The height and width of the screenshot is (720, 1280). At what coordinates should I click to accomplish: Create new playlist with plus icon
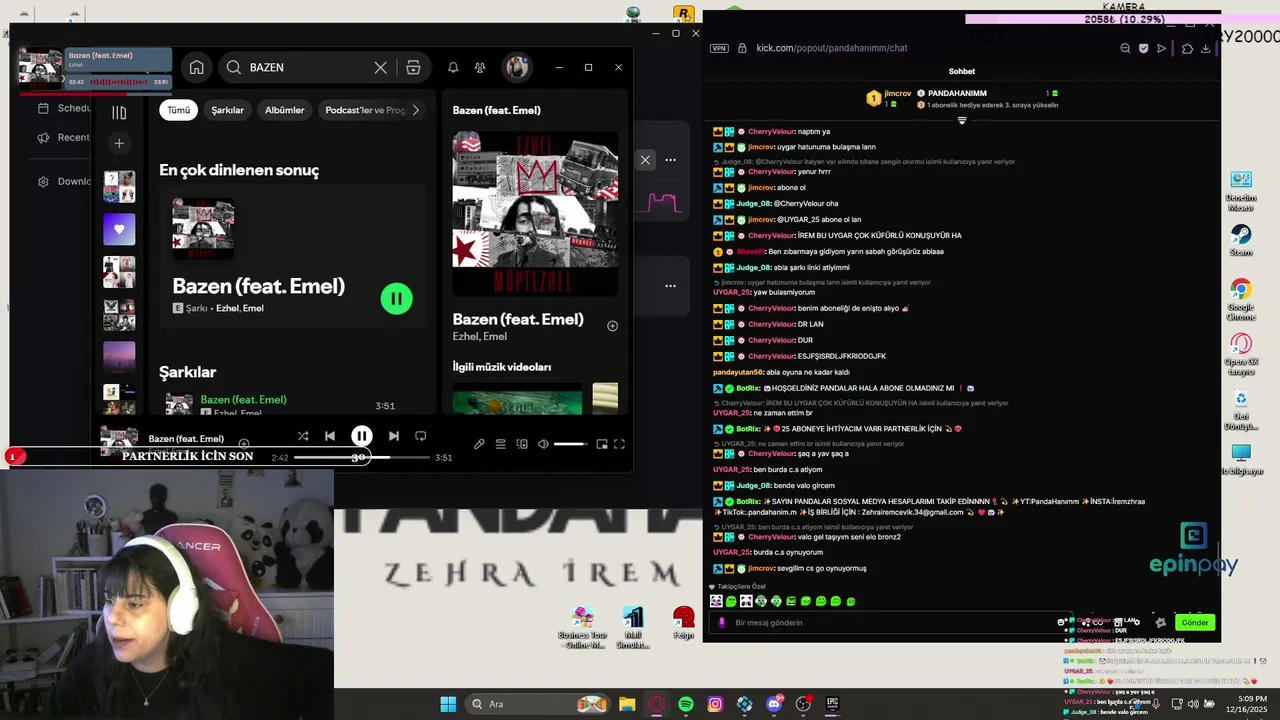pos(119,143)
